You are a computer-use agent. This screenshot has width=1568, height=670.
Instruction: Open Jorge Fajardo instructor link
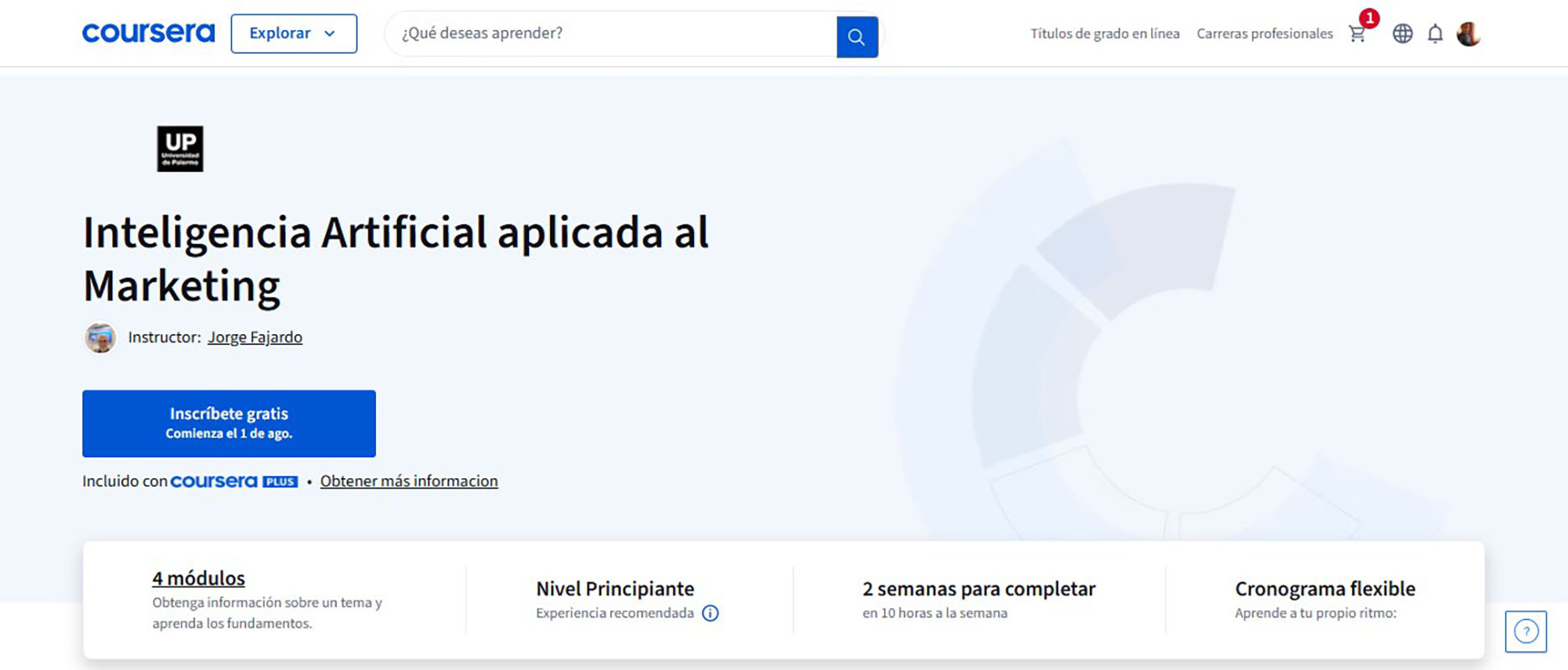tap(254, 338)
